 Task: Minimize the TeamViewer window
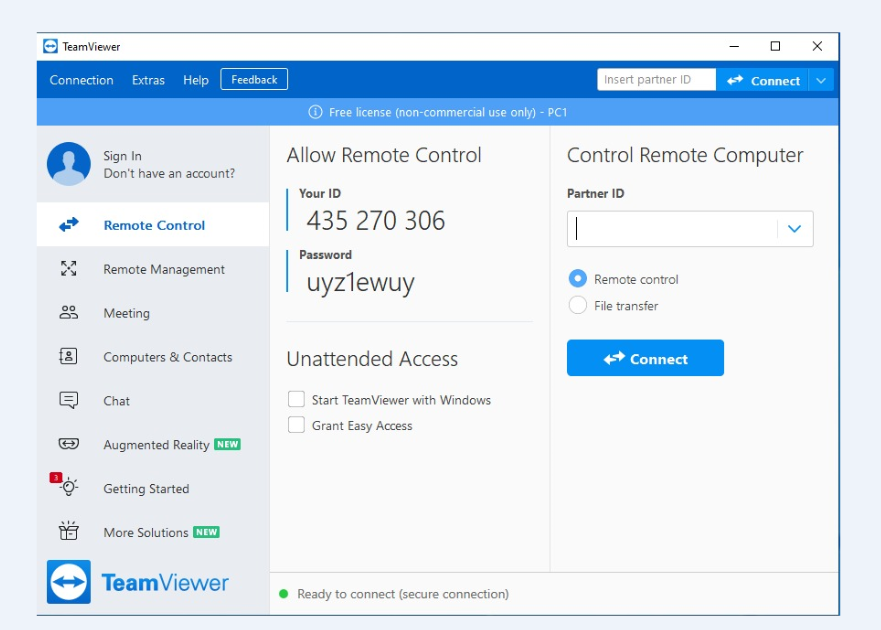click(x=734, y=46)
